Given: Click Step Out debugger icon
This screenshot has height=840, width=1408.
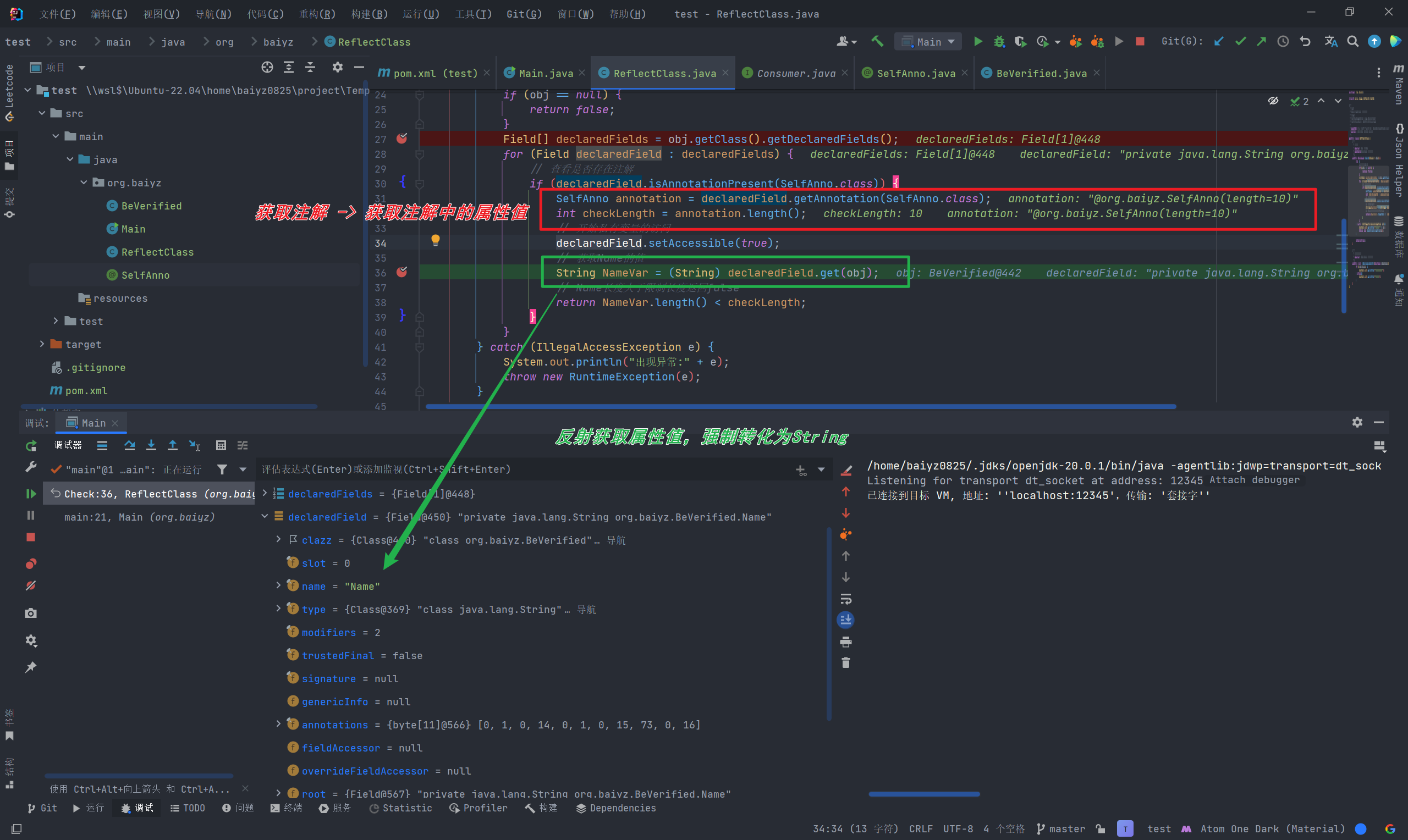Looking at the screenshot, I should [x=172, y=445].
